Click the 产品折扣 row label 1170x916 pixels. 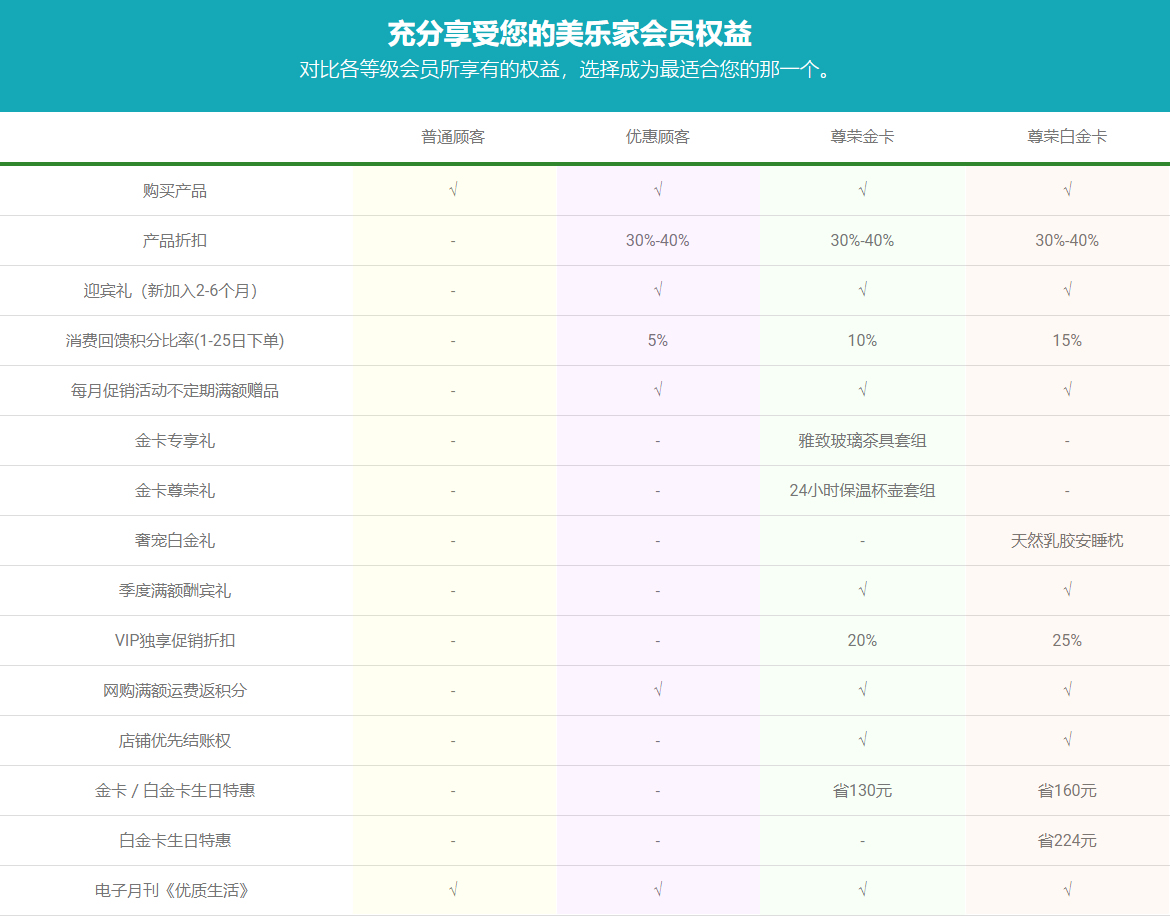175,241
